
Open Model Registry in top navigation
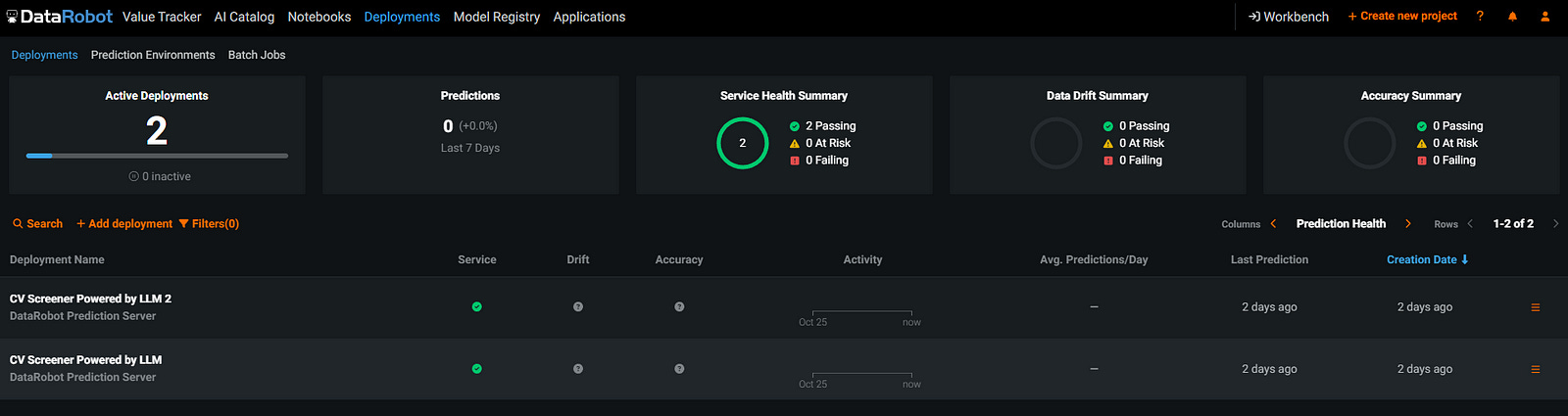[x=497, y=17]
